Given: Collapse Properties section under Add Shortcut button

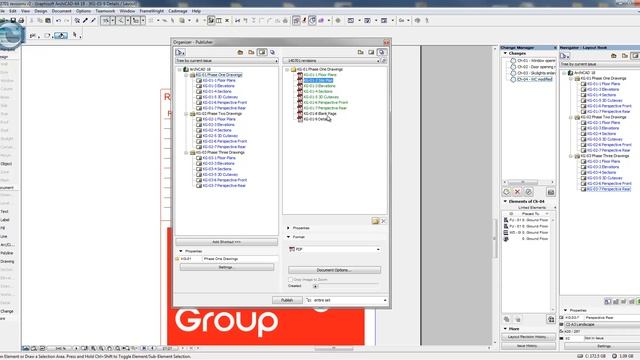Looking at the screenshot, I should [x=181, y=251].
